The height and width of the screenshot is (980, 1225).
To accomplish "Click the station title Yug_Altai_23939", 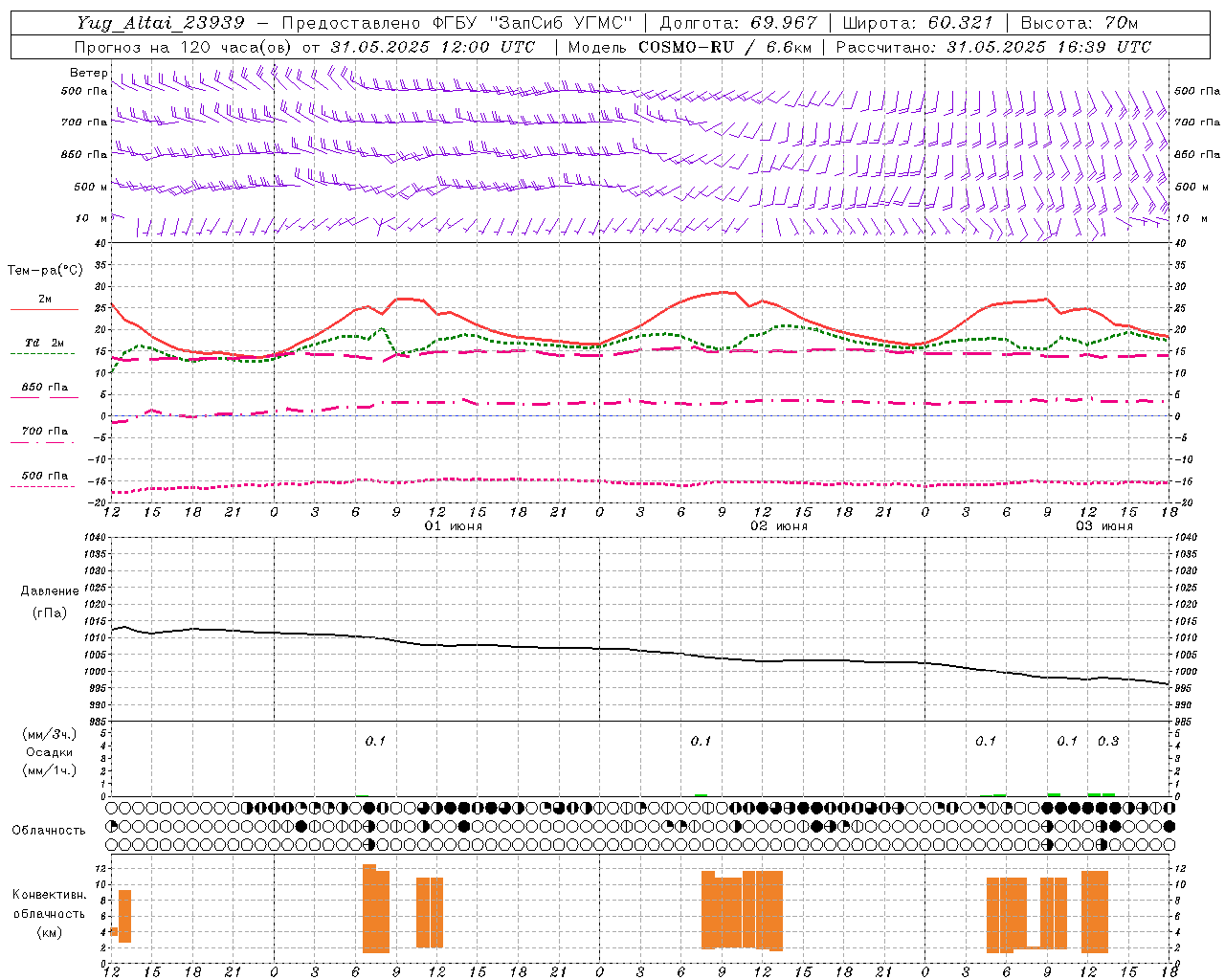I will tap(161, 23).
